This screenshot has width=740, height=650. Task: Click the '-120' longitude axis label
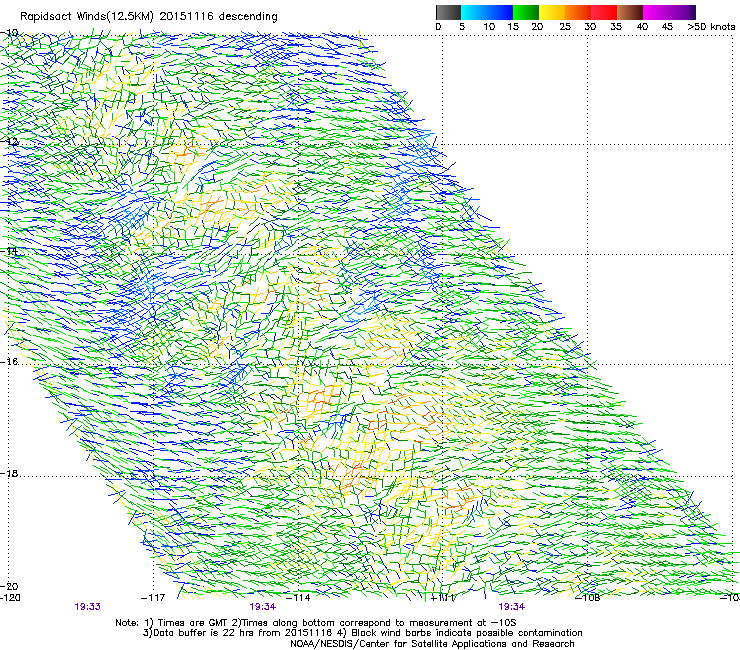click(x=10, y=598)
